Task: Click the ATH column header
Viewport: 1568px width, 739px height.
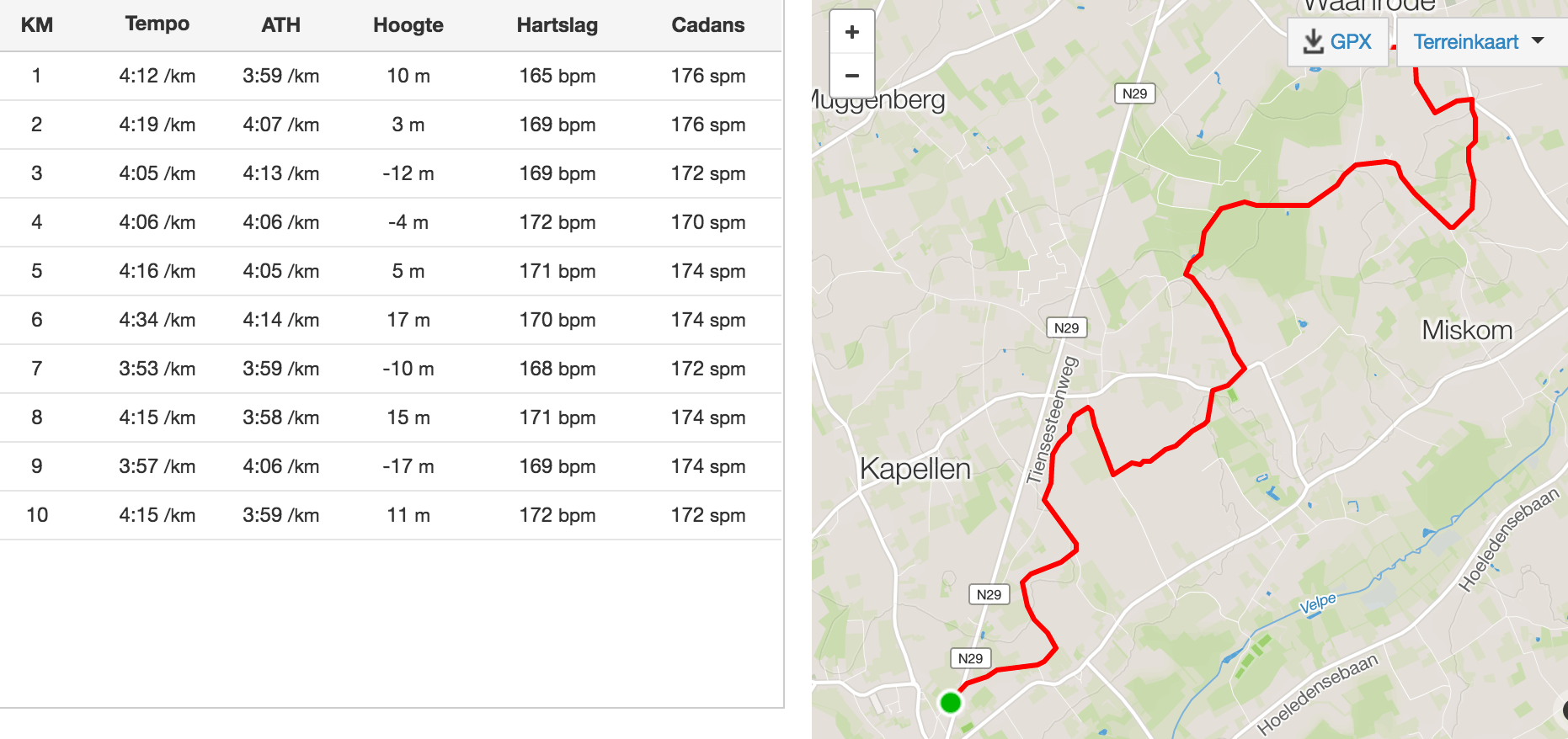Action: (x=281, y=25)
